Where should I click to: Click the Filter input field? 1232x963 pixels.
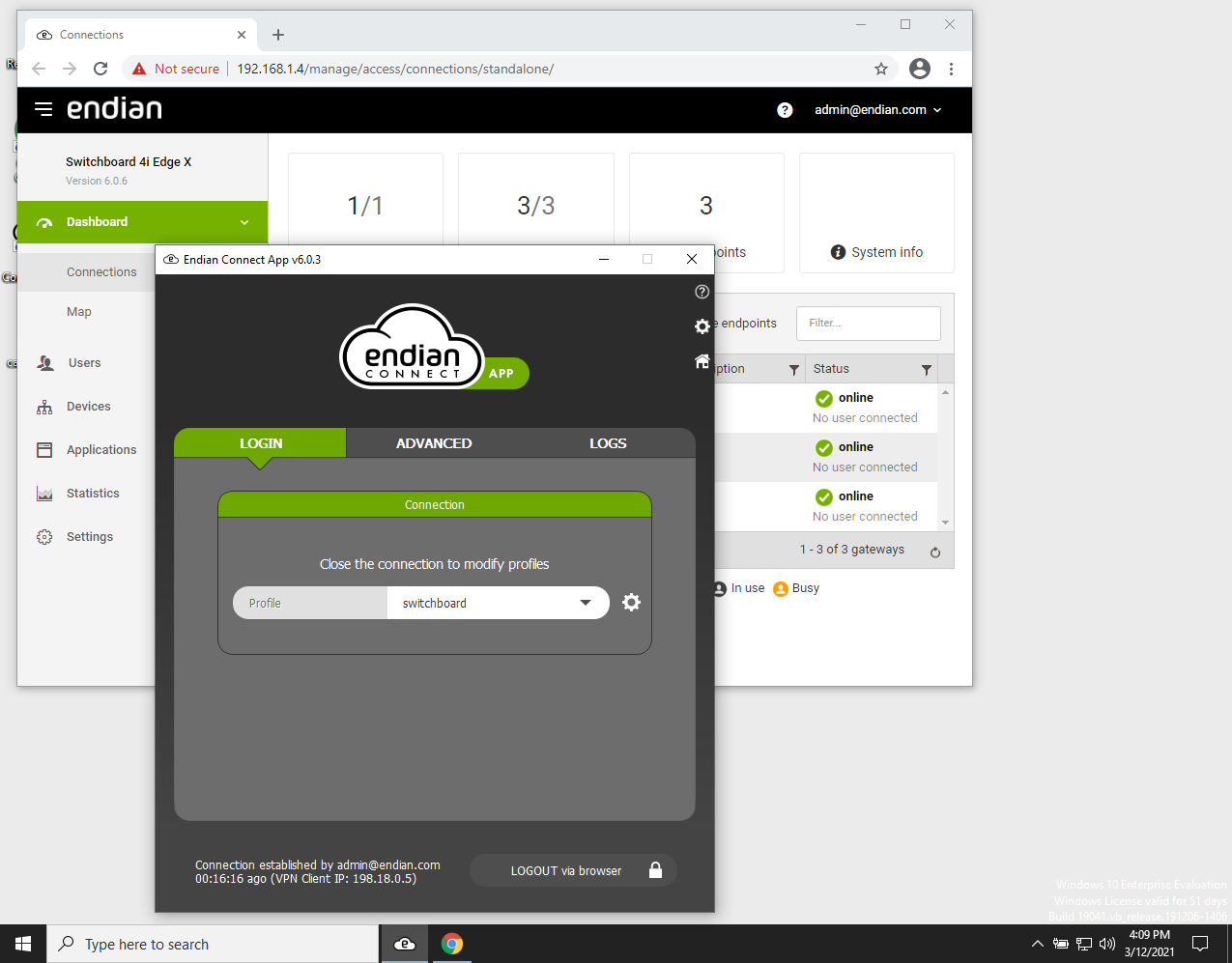coord(868,324)
